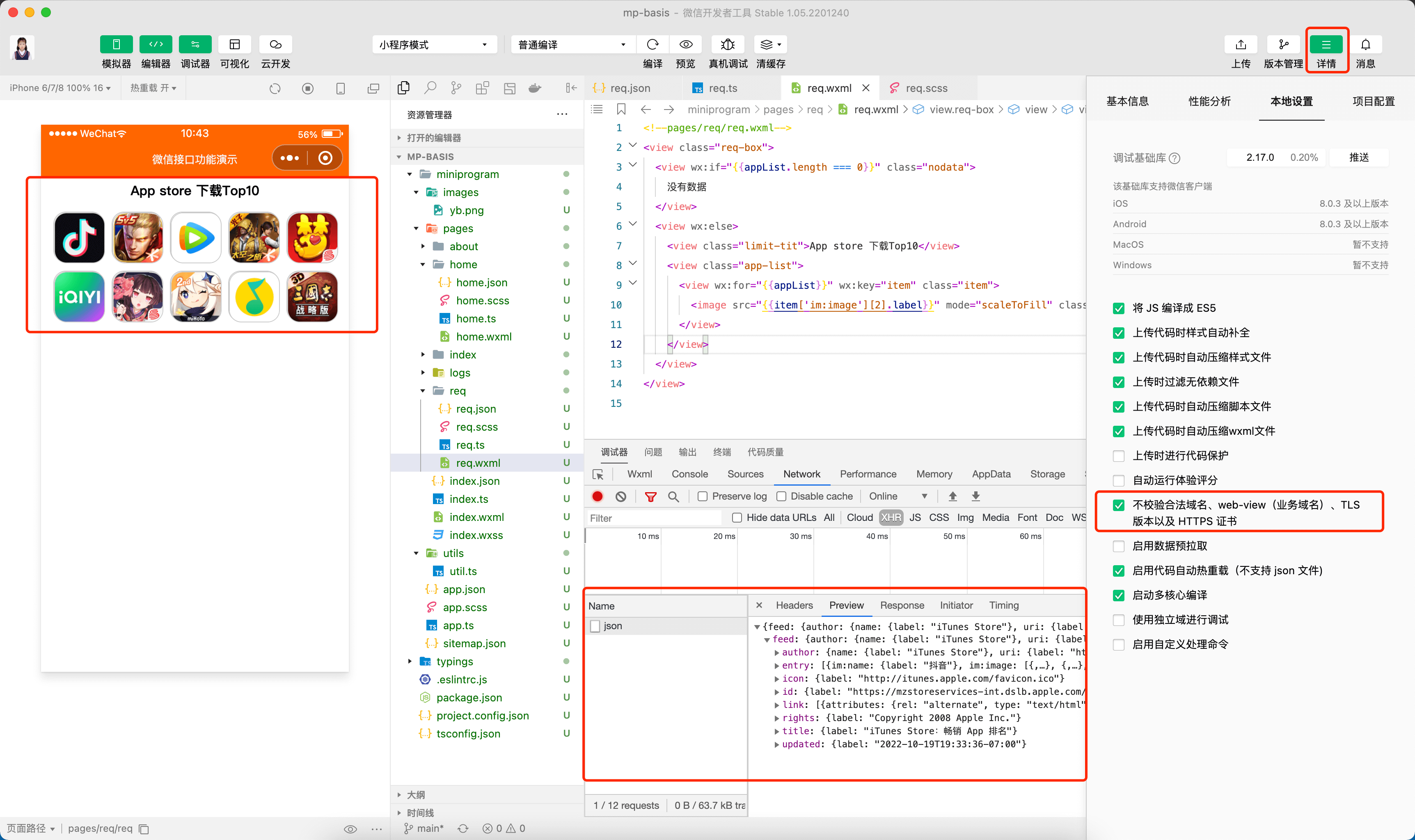Viewport: 1415px width, 840px height.
Task: Open the explorer files icon in sidebar
Action: [x=403, y=88]
